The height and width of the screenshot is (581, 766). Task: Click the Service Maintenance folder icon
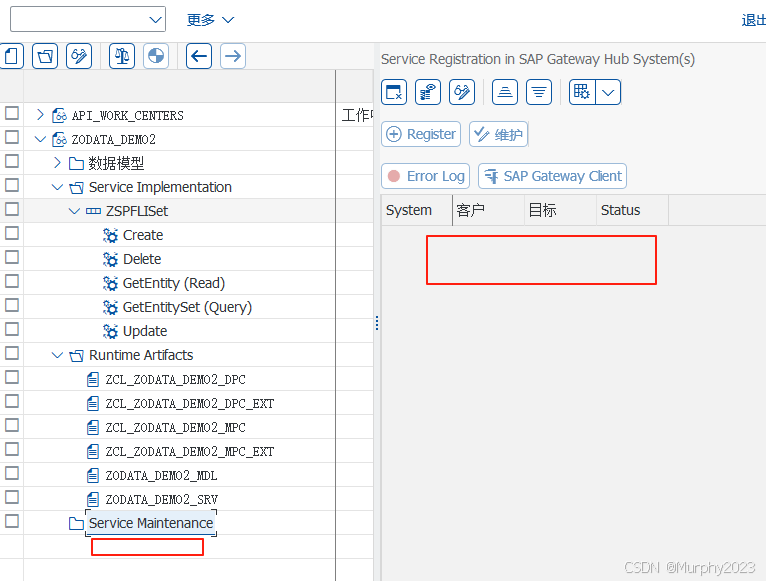point(76,523)
